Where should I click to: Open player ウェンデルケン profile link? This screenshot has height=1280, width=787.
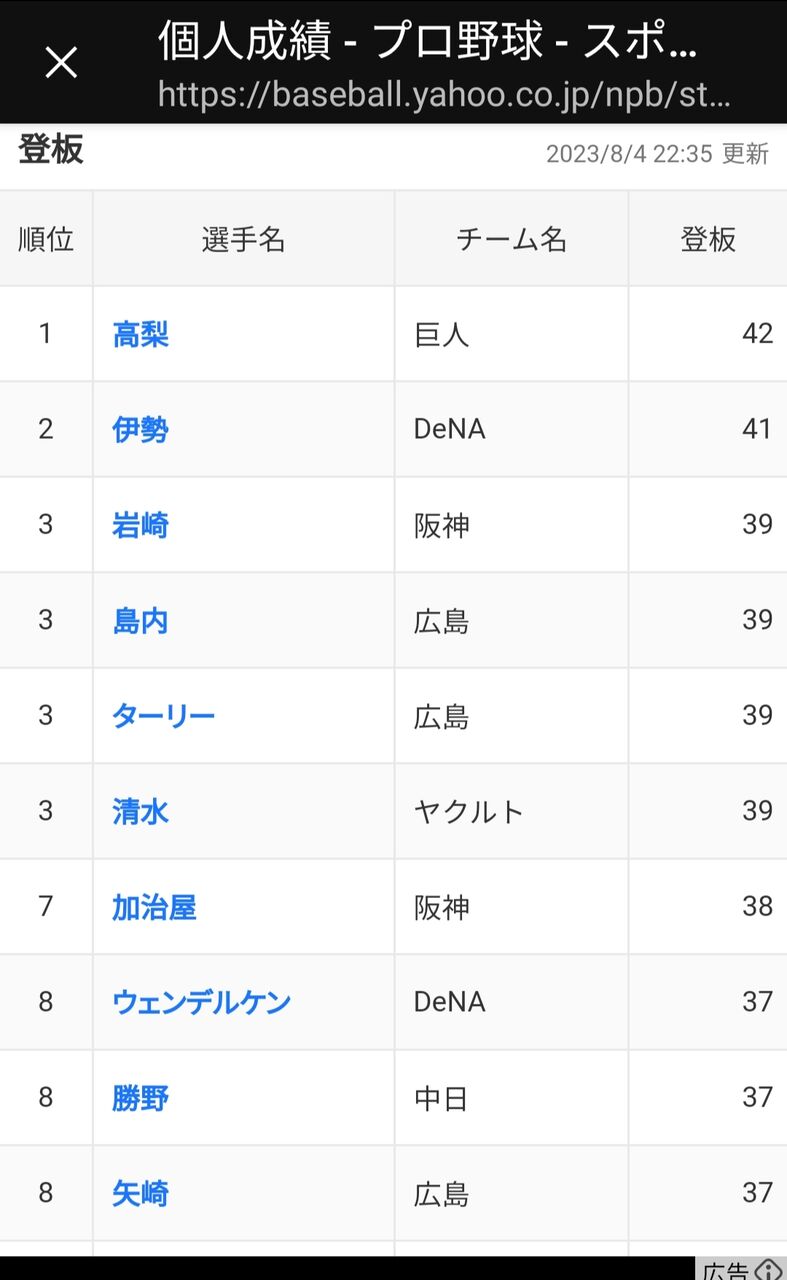click(201, 1002)
